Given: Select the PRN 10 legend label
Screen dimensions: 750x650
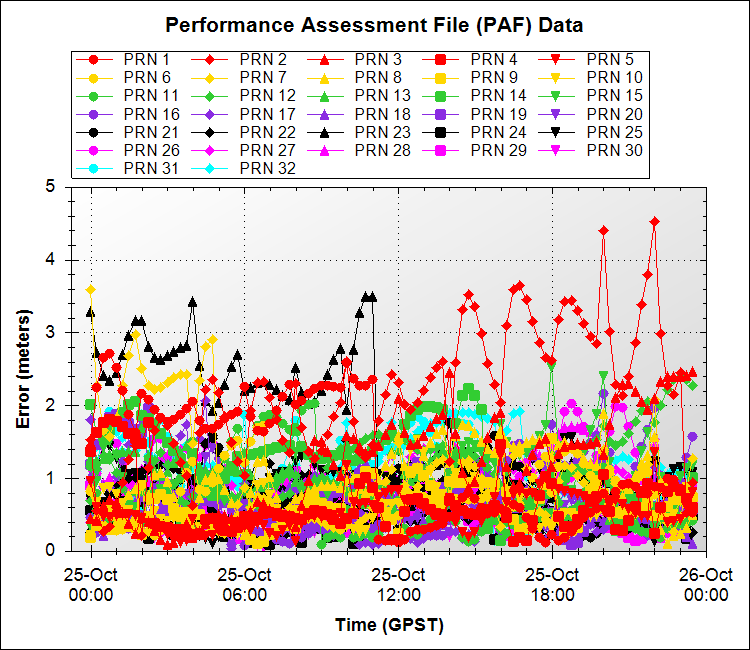Looking at the screenshot, I should 614,77.
